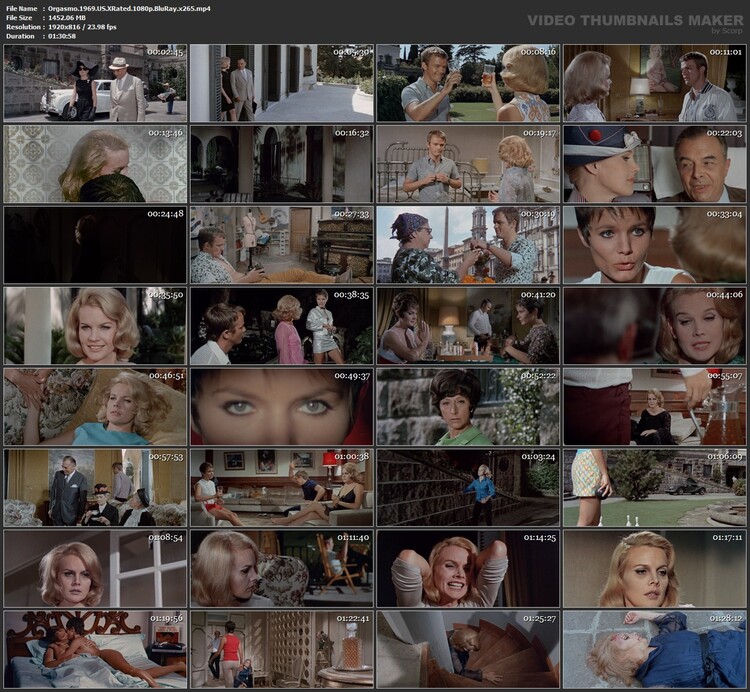This screenshot has width=750, height=692.
Task: Open the thumbnail stamped 00:02:45
Action: (95, 83)
